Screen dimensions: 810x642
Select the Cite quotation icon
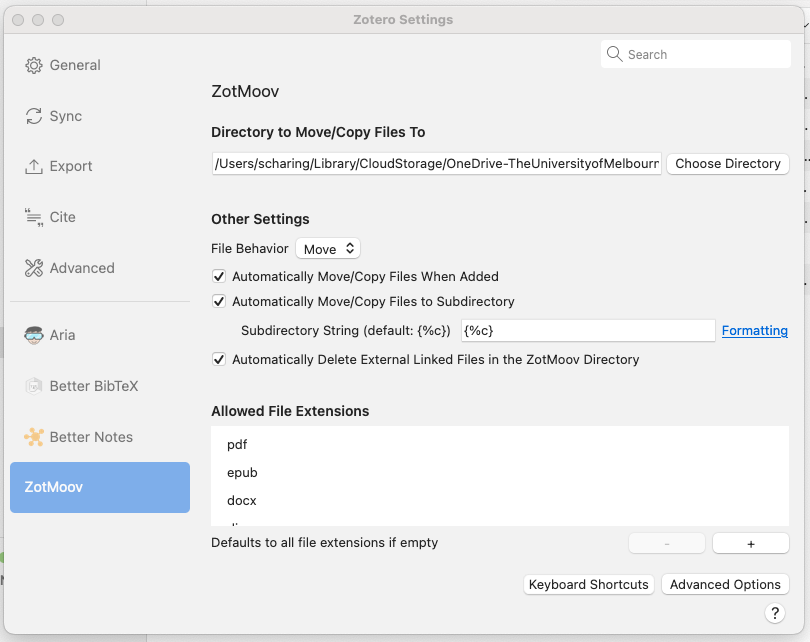click(x=34, y=217)
